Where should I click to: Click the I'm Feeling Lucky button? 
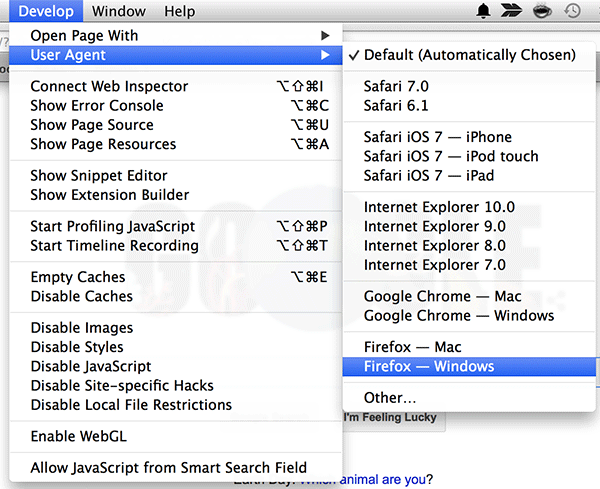[392, 417]
